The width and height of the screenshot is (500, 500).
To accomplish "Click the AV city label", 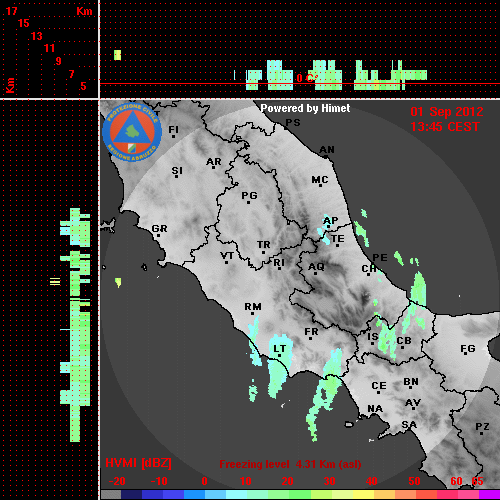I will [x=413, y=403].
